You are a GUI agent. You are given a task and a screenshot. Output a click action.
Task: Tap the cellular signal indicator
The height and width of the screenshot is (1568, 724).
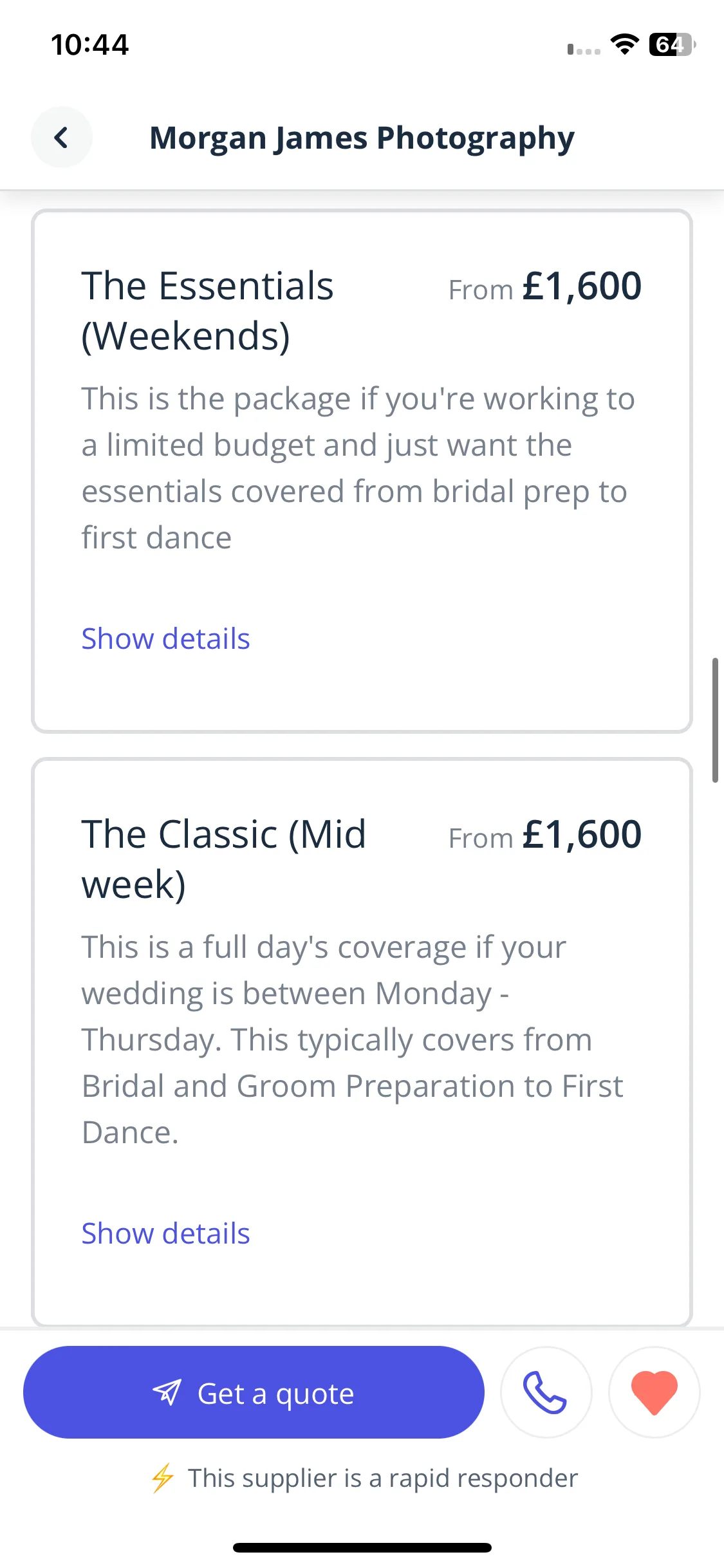[x=584, y=49]
